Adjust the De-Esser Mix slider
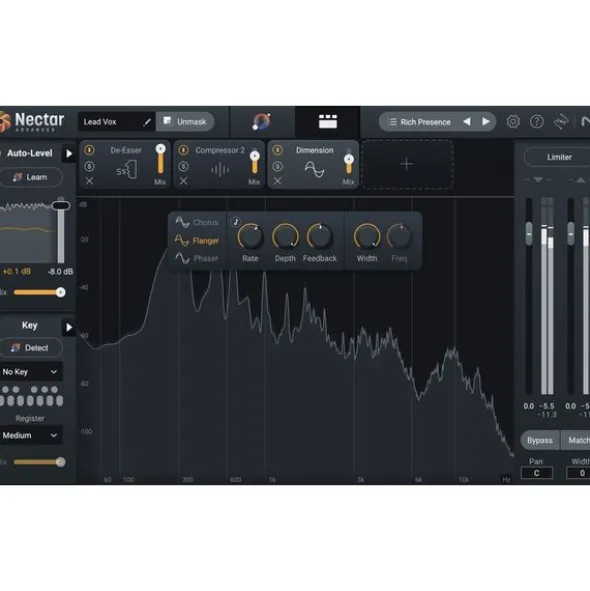590x591 pixels. (x=161, y=159)
